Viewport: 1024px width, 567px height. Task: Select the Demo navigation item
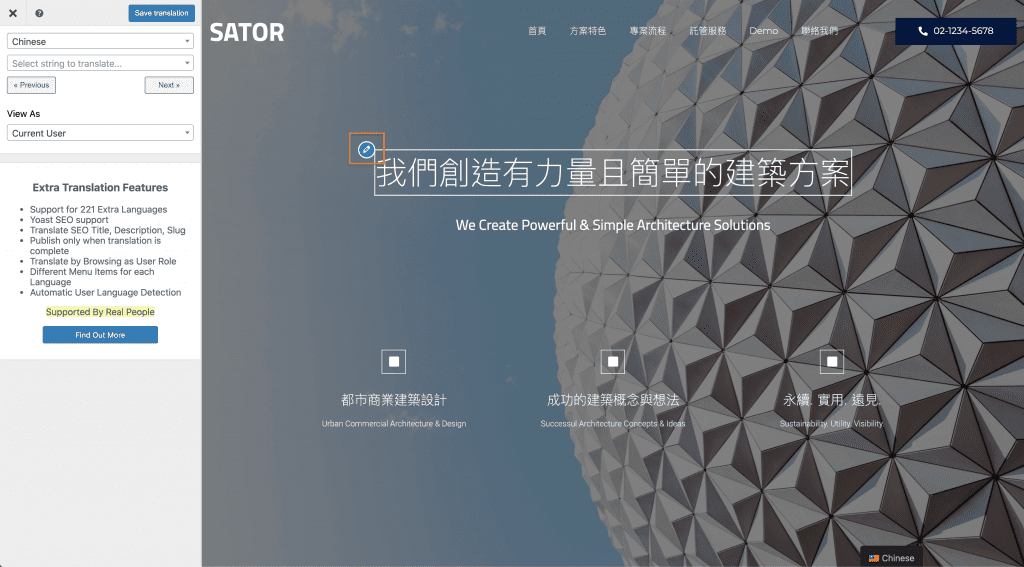pos(763,31)
